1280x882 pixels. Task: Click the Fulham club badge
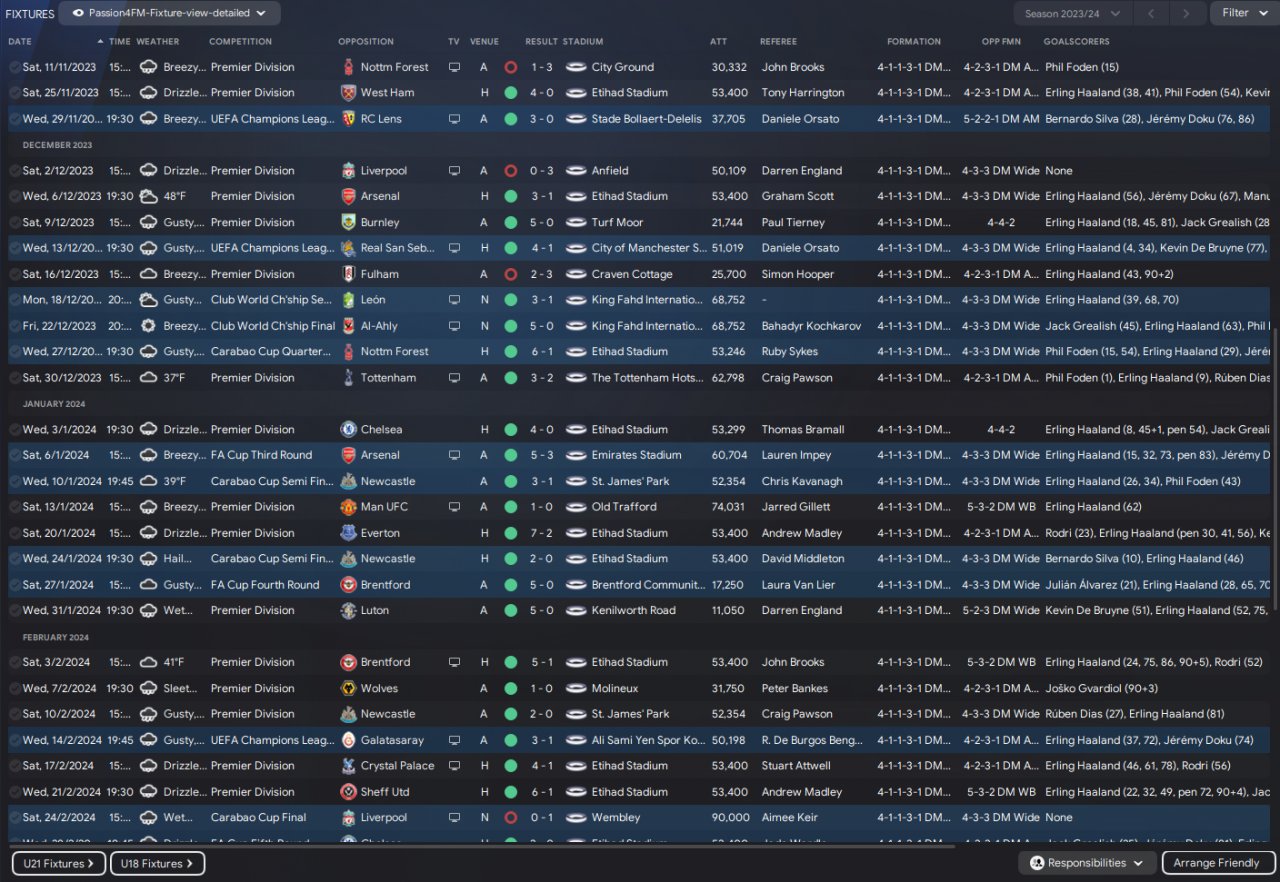(348, 274)
